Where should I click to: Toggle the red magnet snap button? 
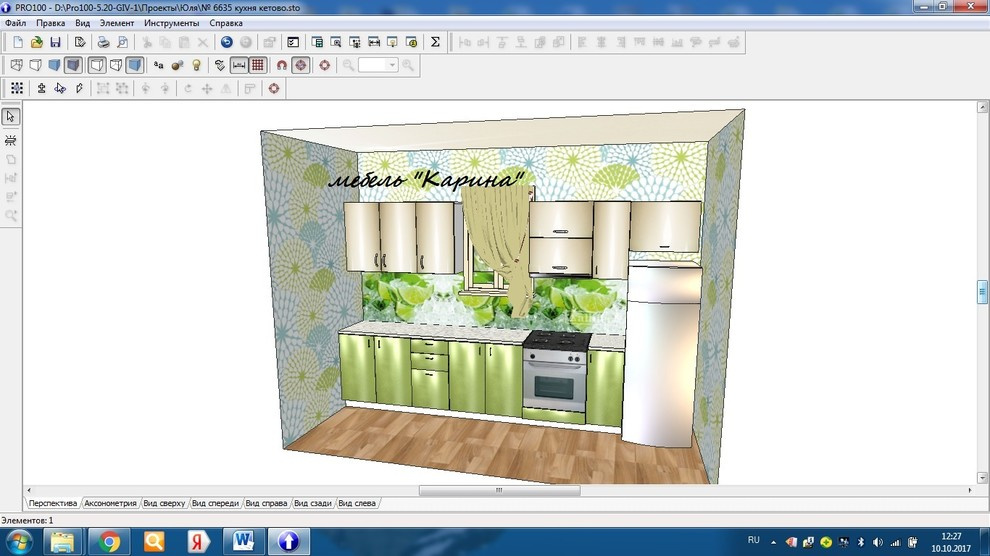click(x=282, y=65)
